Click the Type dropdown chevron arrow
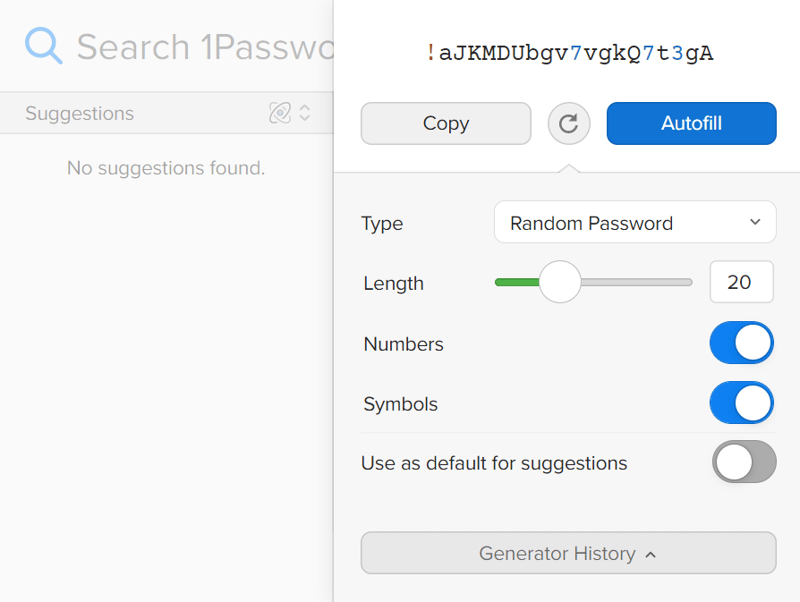 [x=755, y=222]
